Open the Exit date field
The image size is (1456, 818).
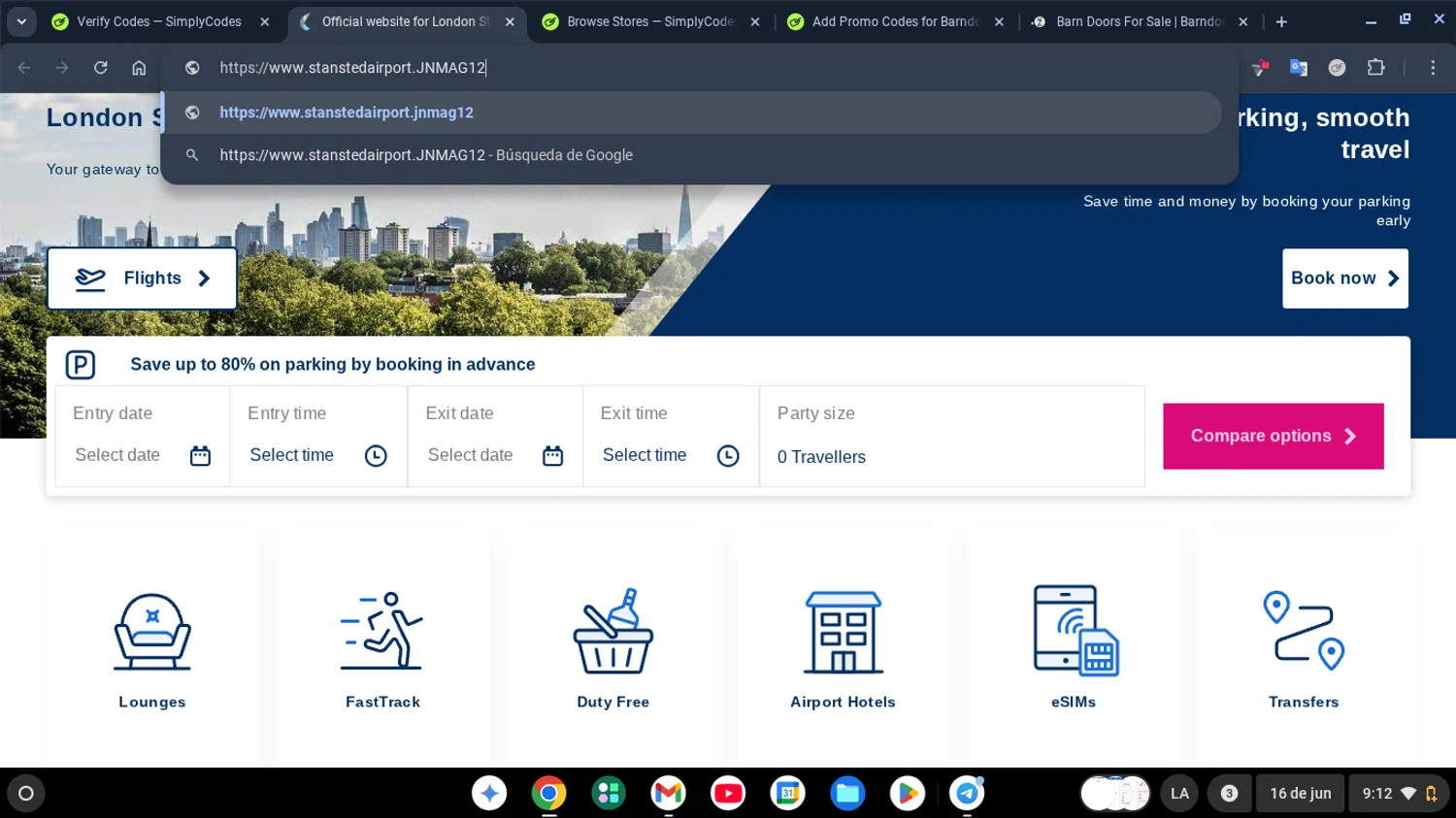pyautogui.click(x=495, y=436)
